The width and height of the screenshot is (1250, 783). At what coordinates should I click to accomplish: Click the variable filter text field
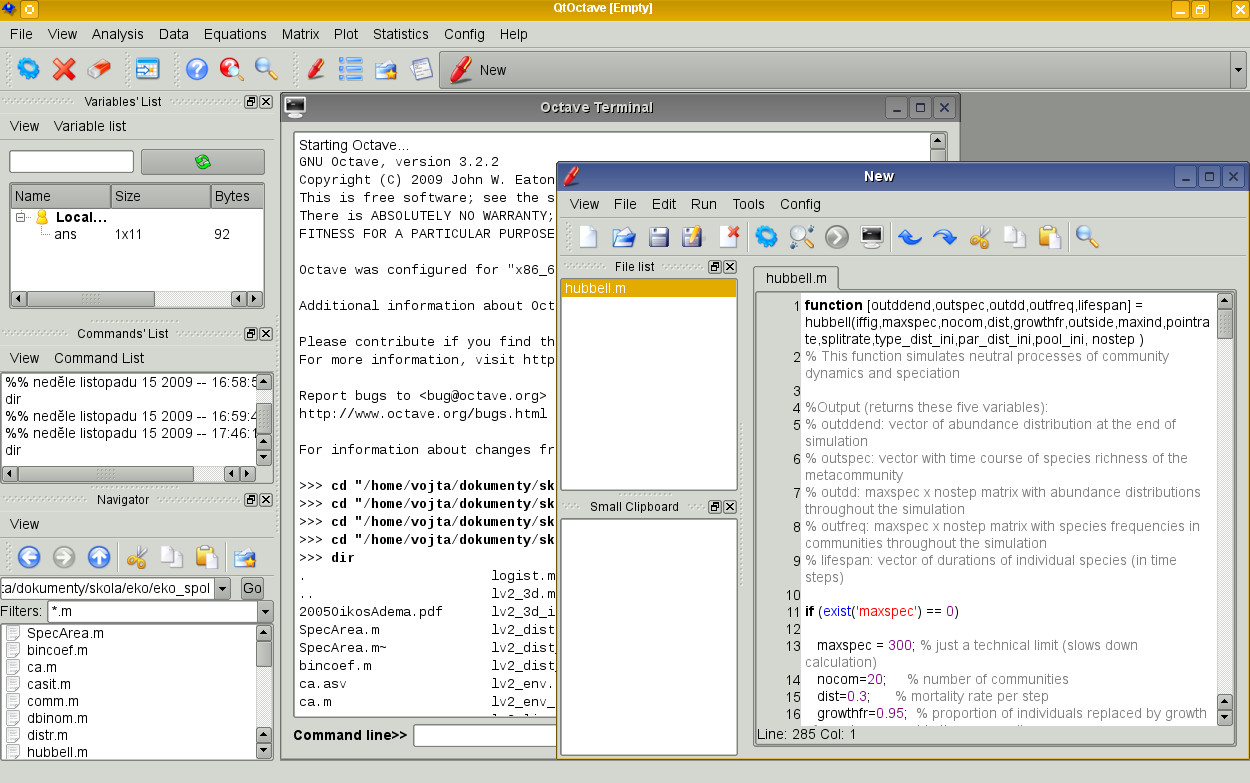coord(71,161)
